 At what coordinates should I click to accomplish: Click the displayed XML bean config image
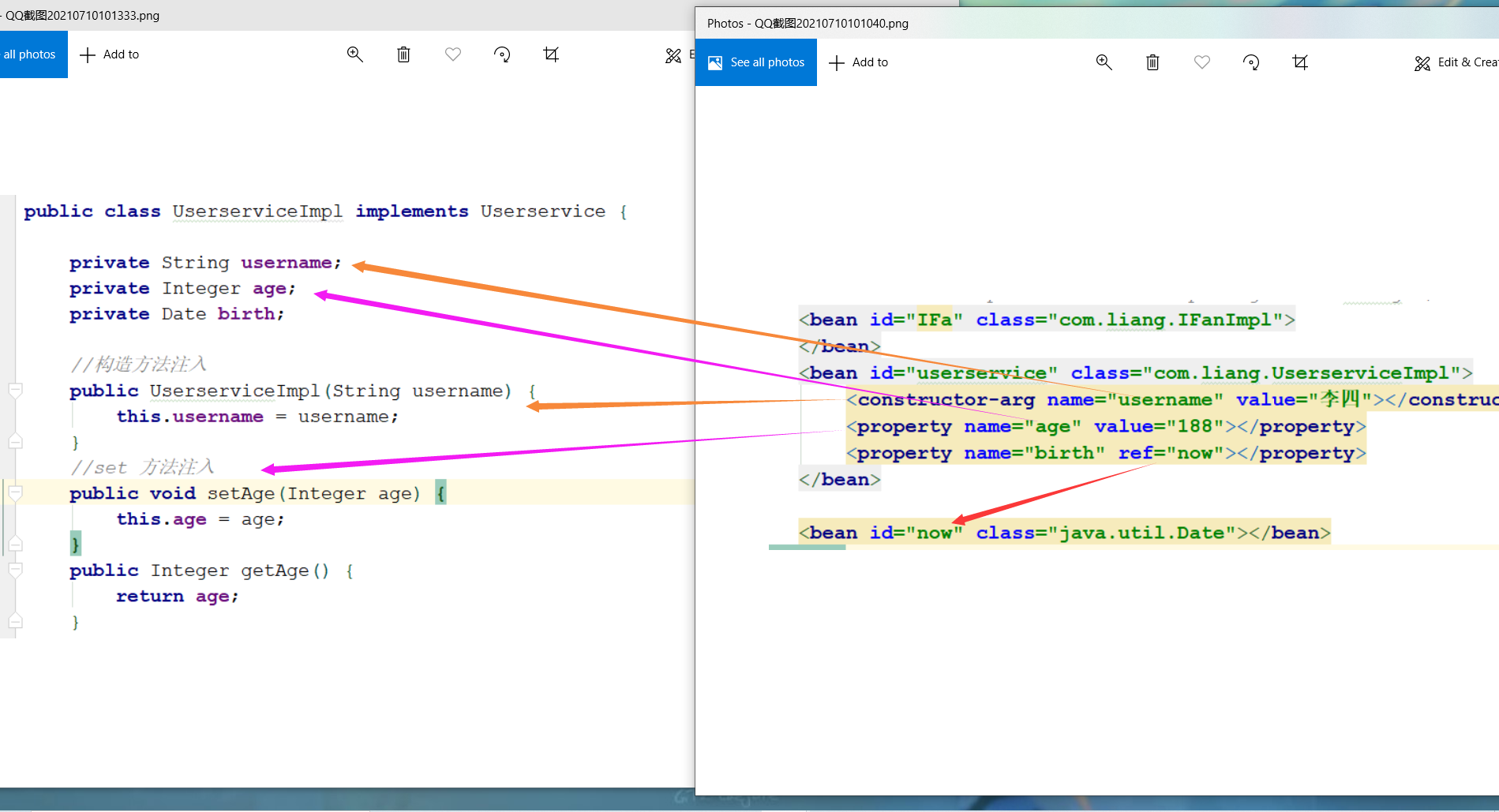point(1134,425)
